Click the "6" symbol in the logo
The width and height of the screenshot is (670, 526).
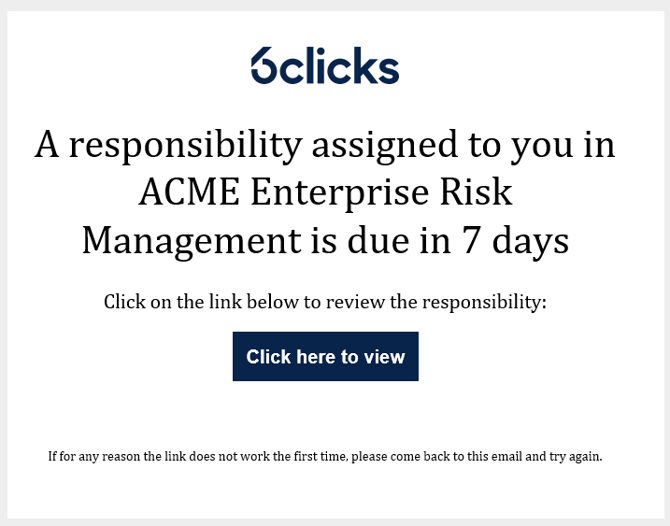tap(264, 66)
